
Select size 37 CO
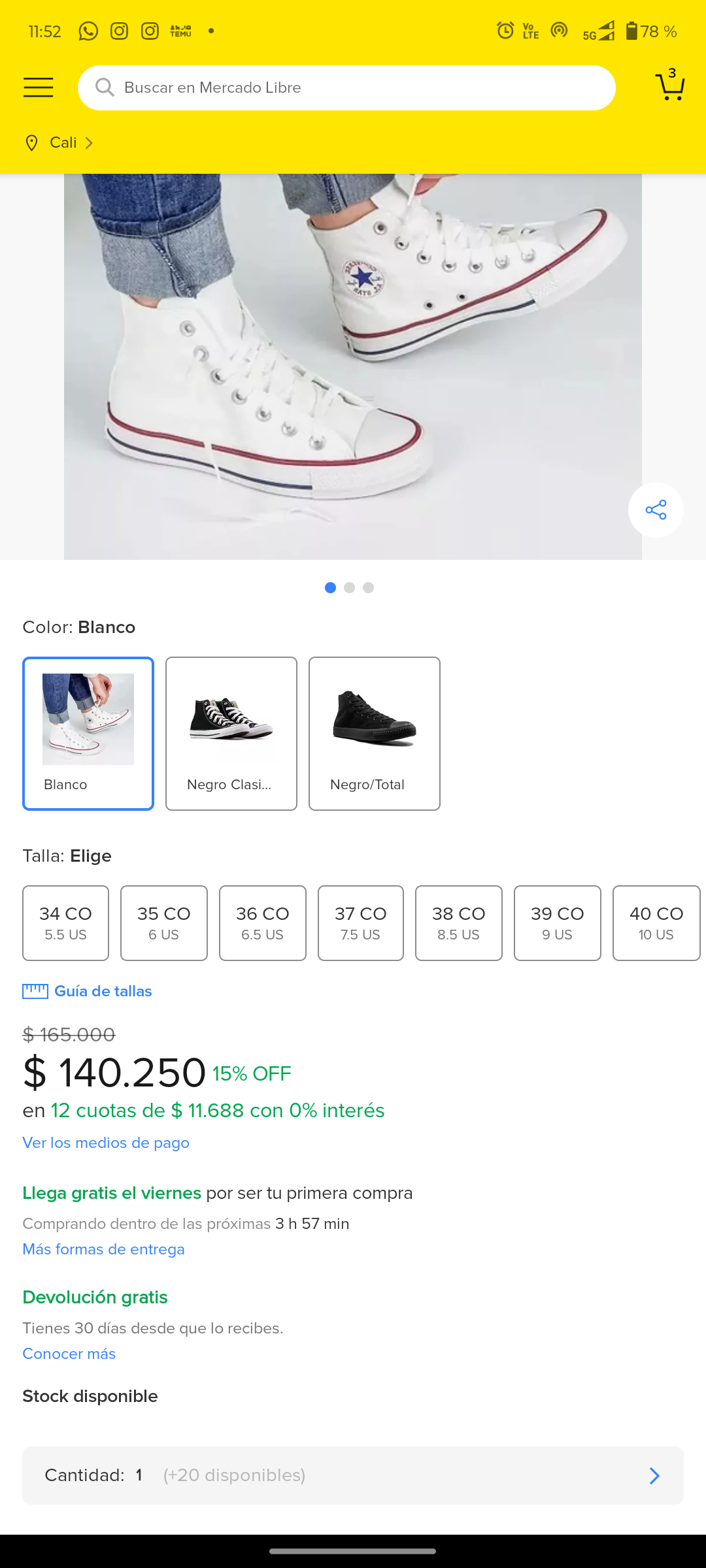point(361,923)
